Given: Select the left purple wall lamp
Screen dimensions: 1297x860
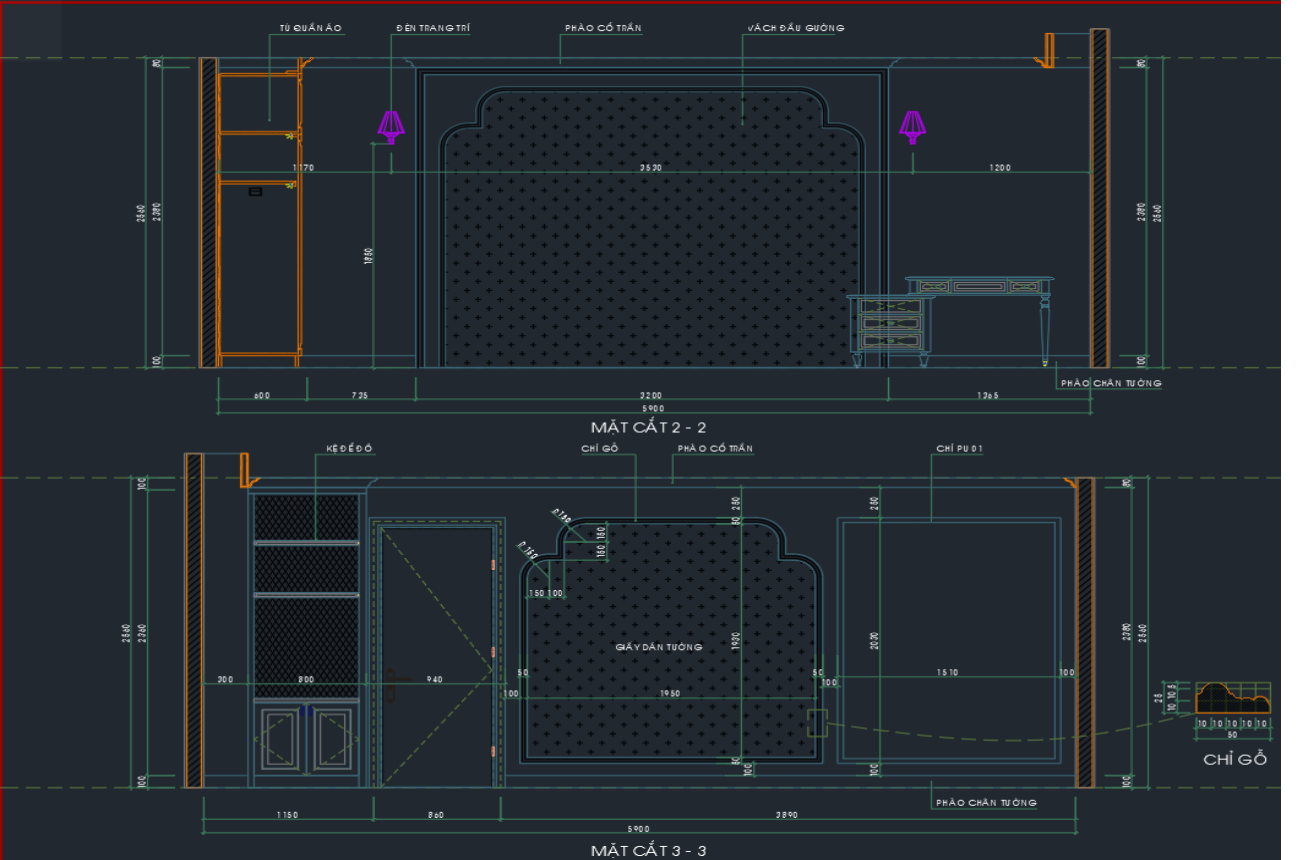Looking at the screenshot, I should point(391,125).
